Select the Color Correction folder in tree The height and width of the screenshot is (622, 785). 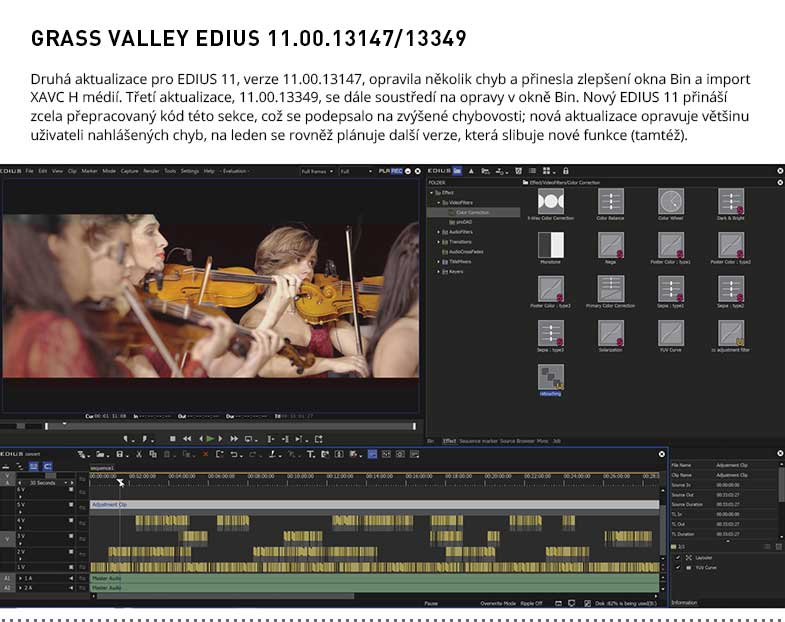[474, 212]
